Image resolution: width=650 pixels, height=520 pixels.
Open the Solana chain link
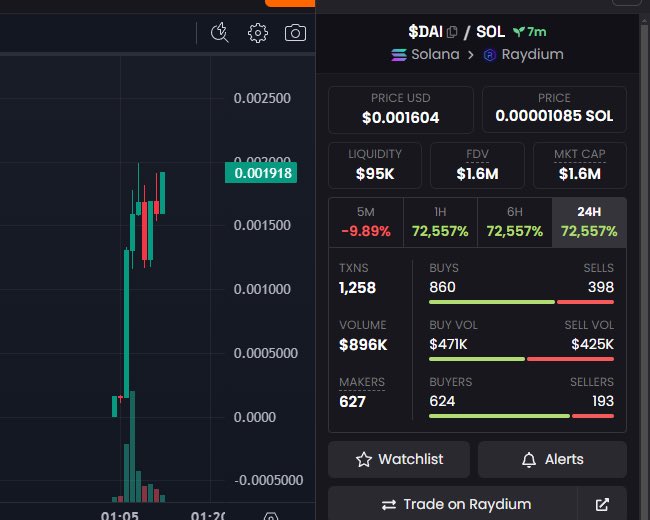[x=425, y=55]
